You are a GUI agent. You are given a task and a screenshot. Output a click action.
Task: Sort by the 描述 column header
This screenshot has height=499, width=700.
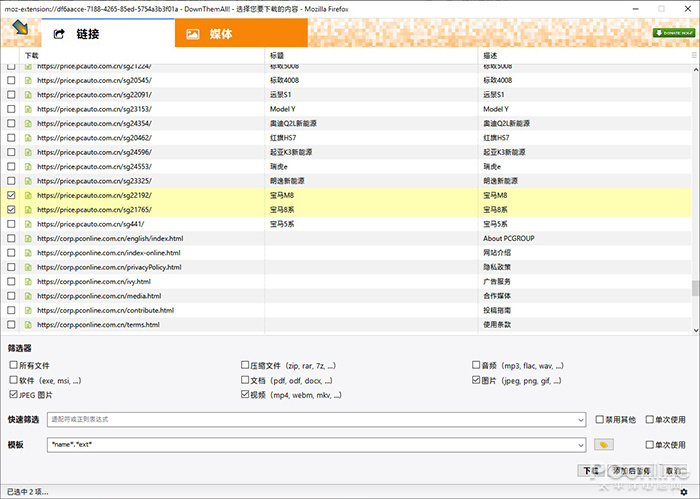584,55
